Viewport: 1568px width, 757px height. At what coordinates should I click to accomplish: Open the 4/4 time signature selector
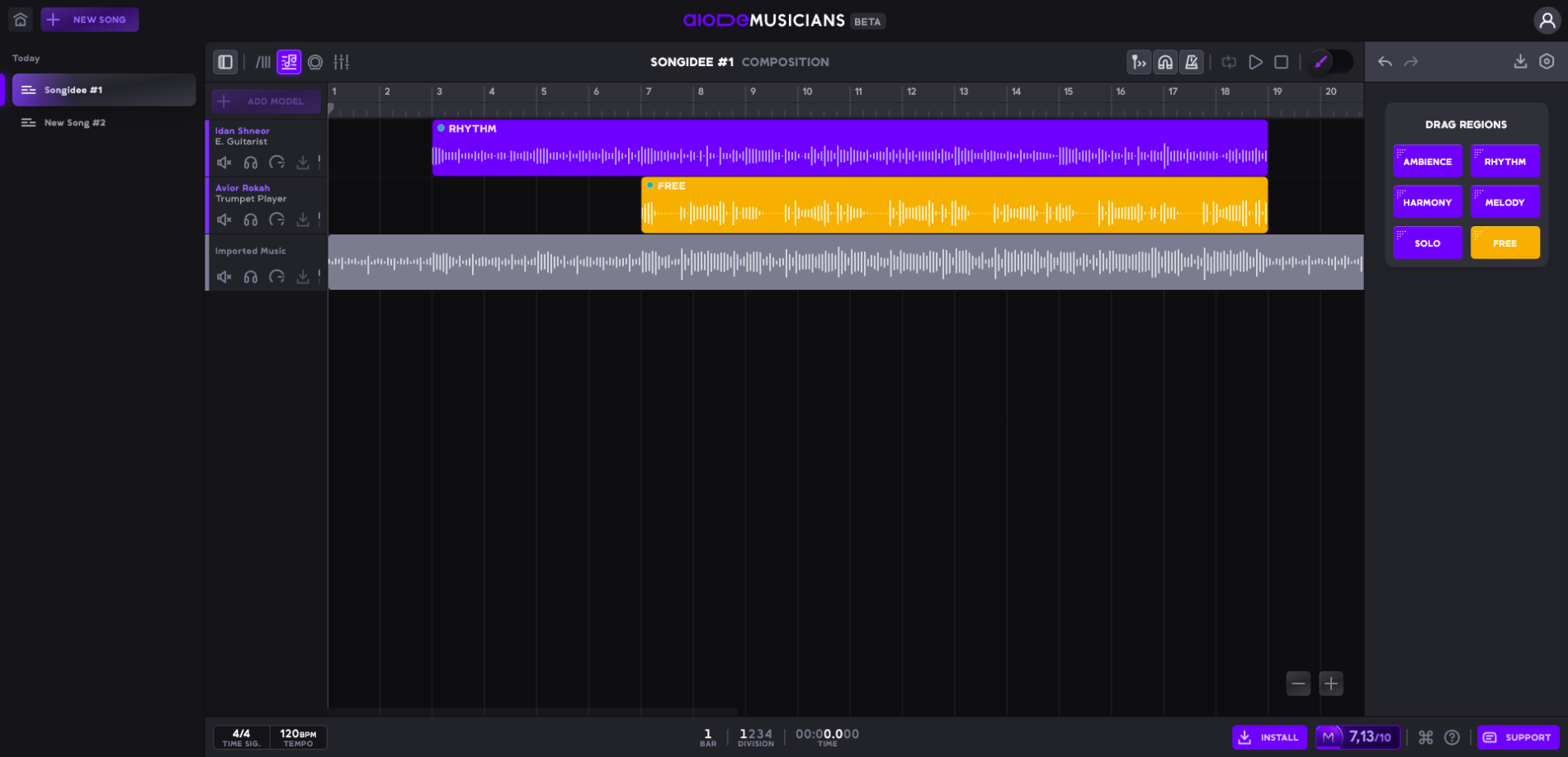tap(241, 737)
